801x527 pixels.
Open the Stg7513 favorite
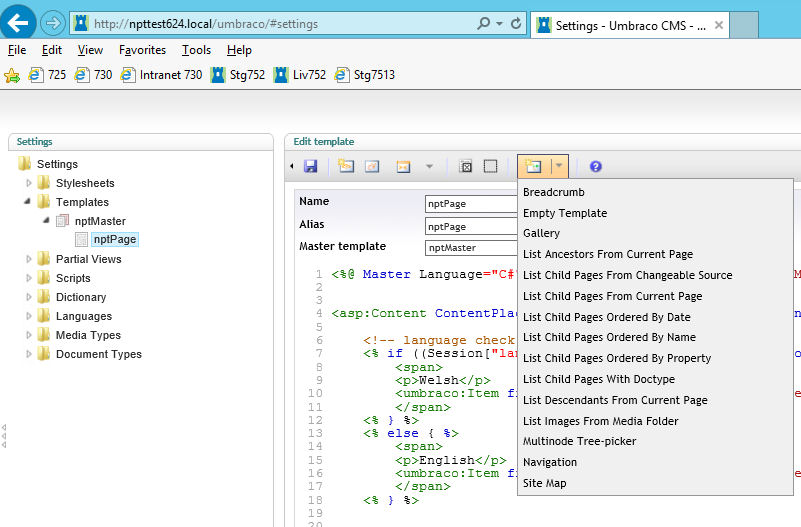[365, 75]
